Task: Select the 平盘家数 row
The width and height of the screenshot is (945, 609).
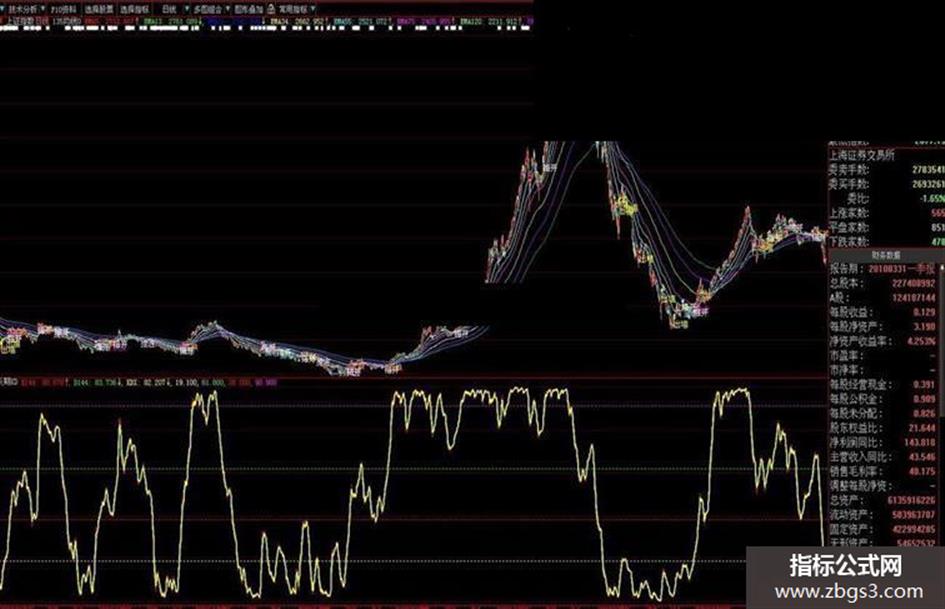Action: click(887, 227)
